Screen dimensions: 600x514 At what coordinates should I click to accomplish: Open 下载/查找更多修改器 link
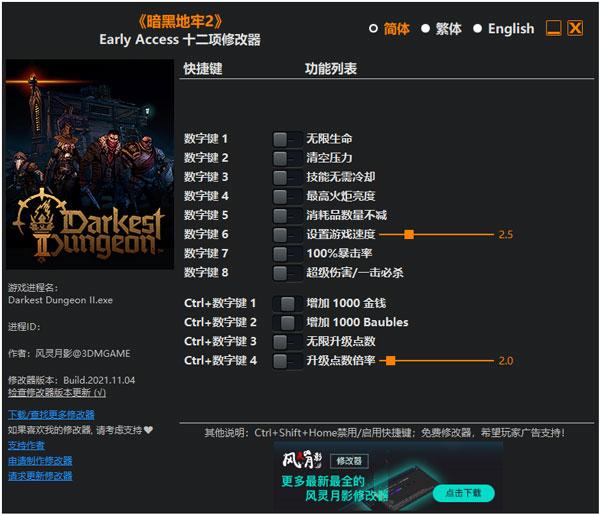pos(51,414)
